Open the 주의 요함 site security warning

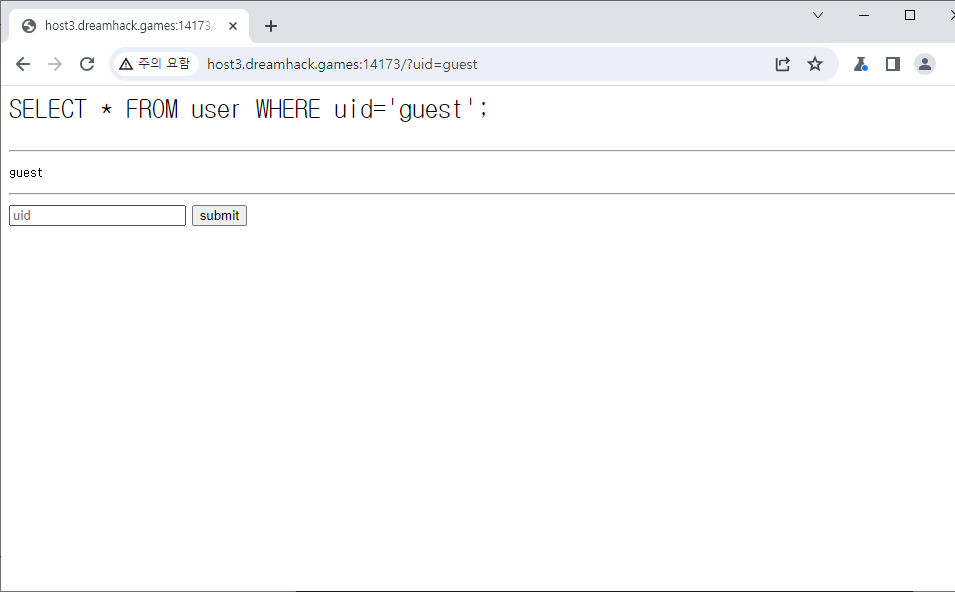154,64
